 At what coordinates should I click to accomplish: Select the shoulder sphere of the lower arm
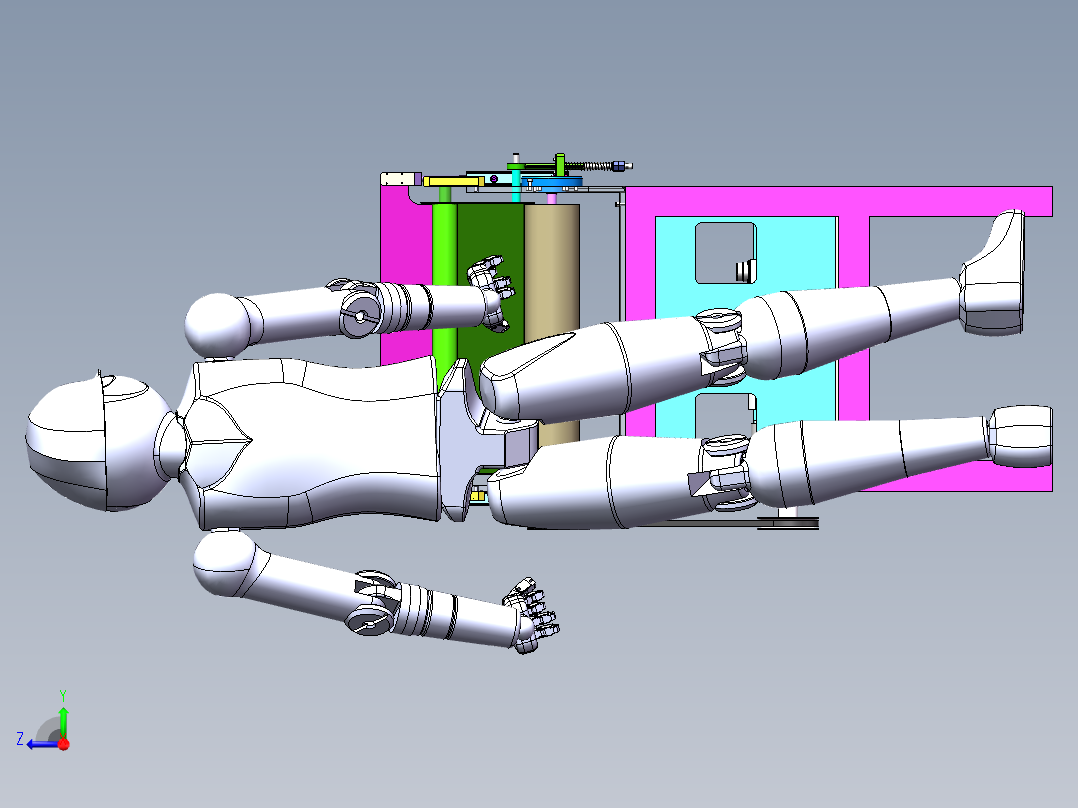coord(224,563)
